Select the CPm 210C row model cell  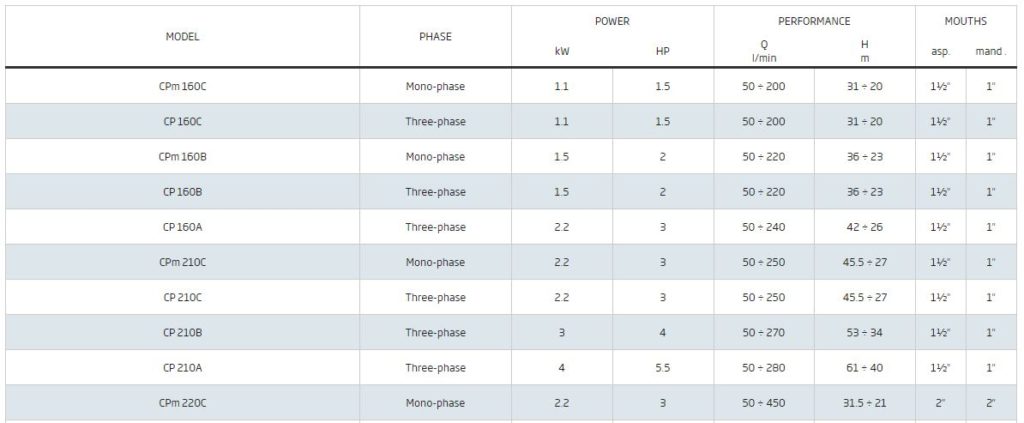[x=182, y=262]
